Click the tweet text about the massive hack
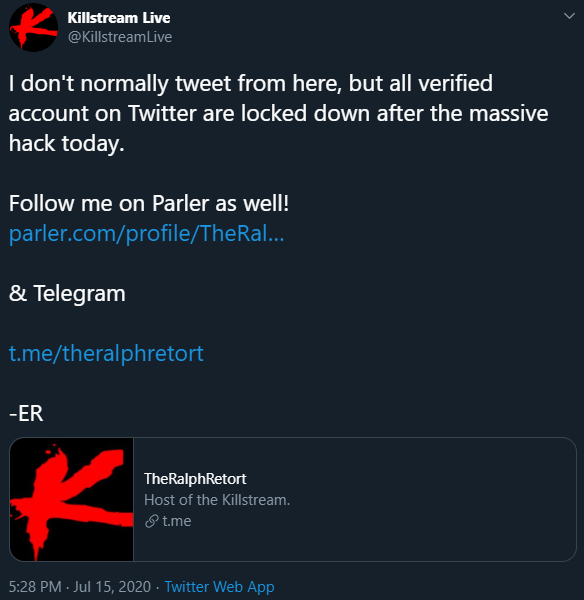Image resolution: width=584 pixels, height=600 pixels. [278, 114]
